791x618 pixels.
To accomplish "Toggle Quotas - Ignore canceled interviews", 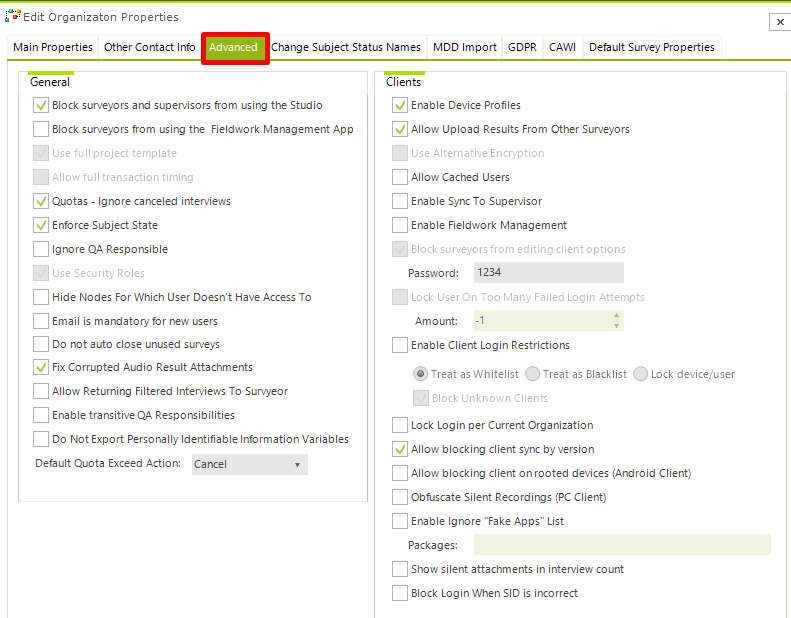I will [x=41, y=201].
